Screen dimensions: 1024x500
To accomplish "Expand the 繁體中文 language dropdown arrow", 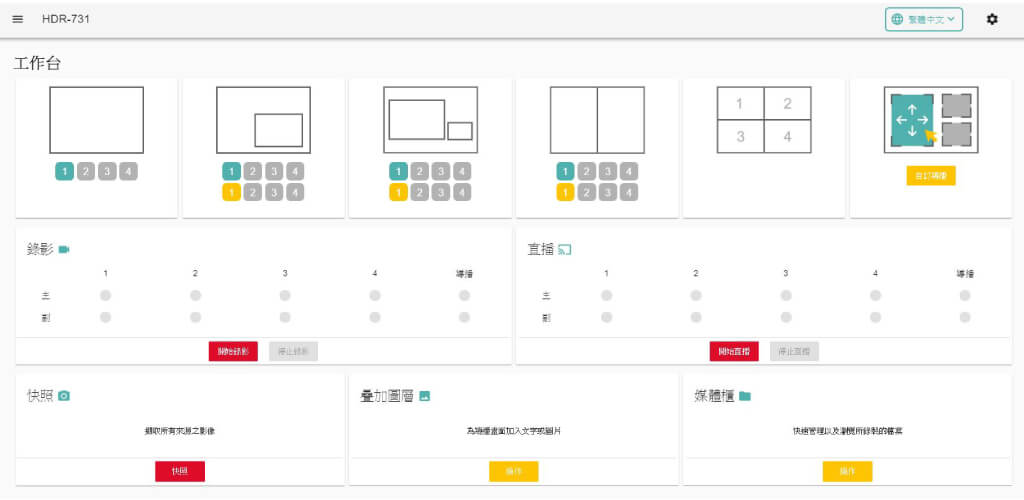I will 951,19.
